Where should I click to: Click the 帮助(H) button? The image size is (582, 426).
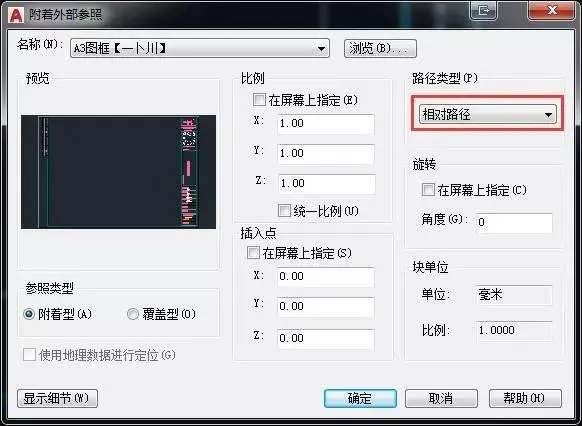[525, 399]
